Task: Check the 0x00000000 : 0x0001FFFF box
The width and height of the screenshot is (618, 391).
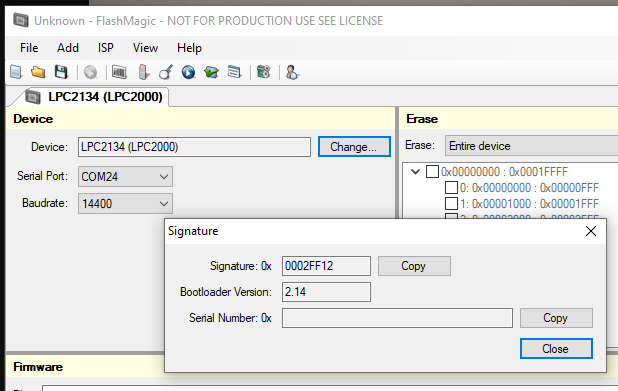Action: tap(432, 172)
